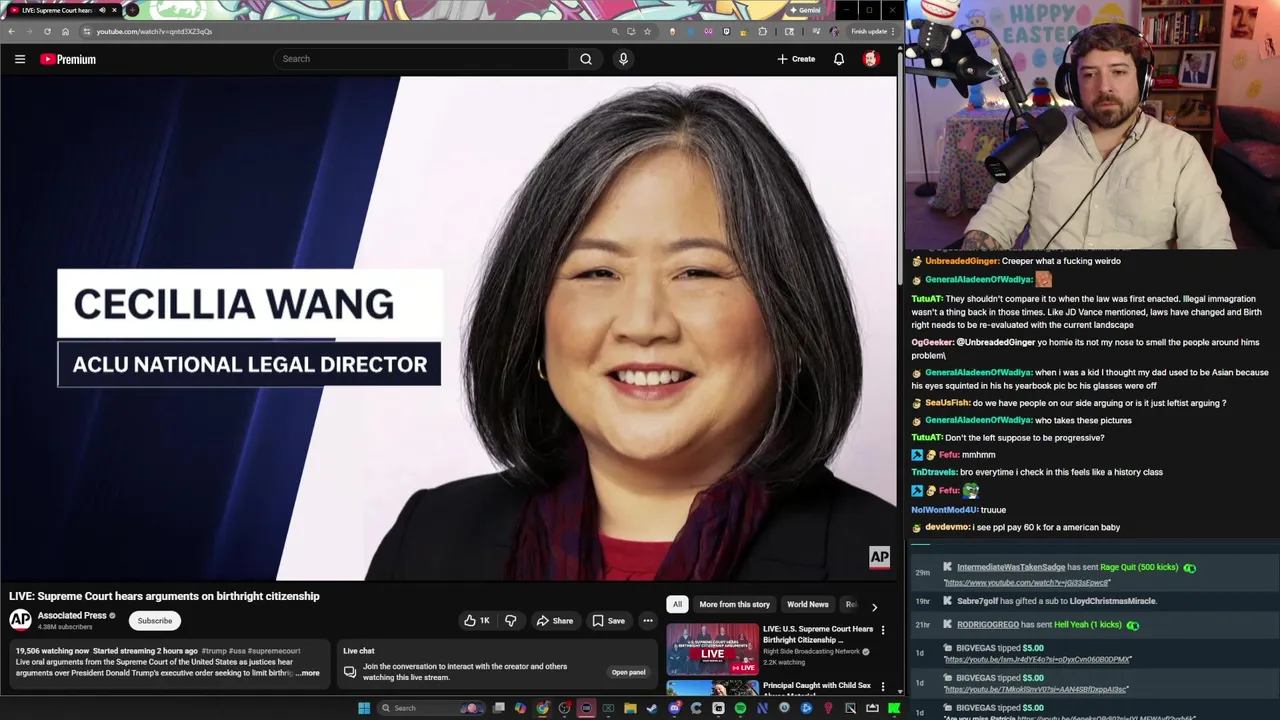Open a new browser tab
1280x720 pixels.
(132, 10)
